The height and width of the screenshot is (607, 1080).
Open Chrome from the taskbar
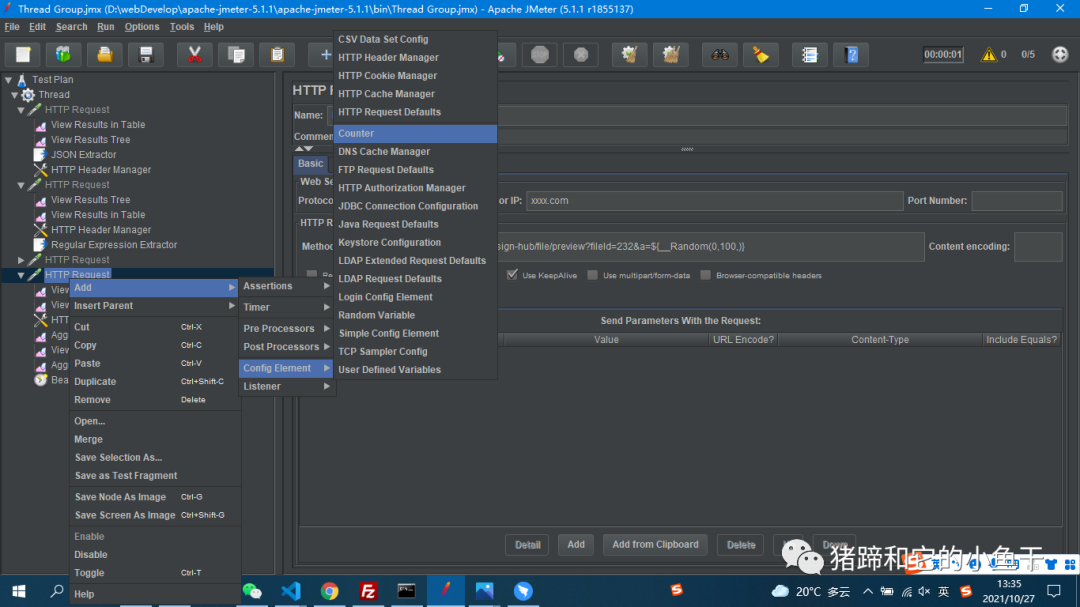[329, 590]
